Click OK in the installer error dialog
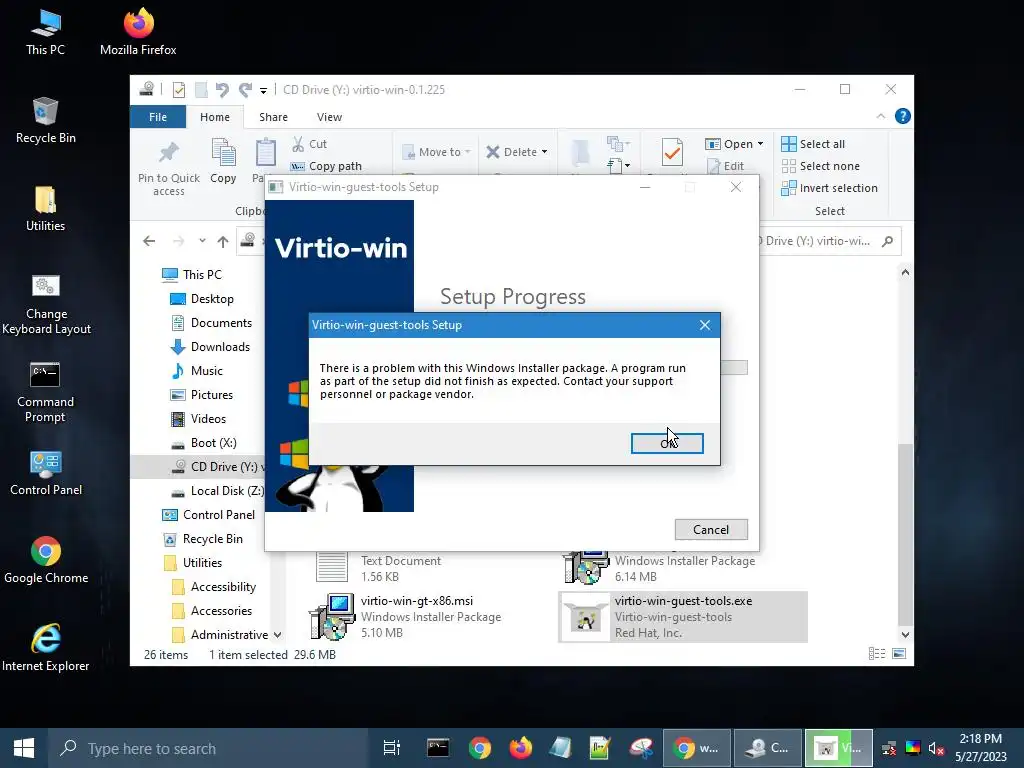This screenshot has height=768, width=1024. 667,443
